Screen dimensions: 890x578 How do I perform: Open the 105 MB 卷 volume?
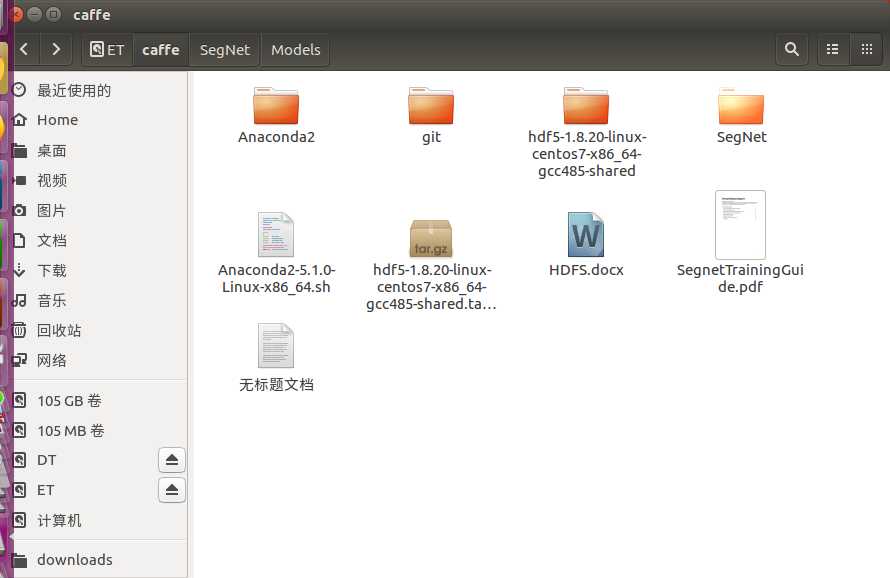pos(100,431)
